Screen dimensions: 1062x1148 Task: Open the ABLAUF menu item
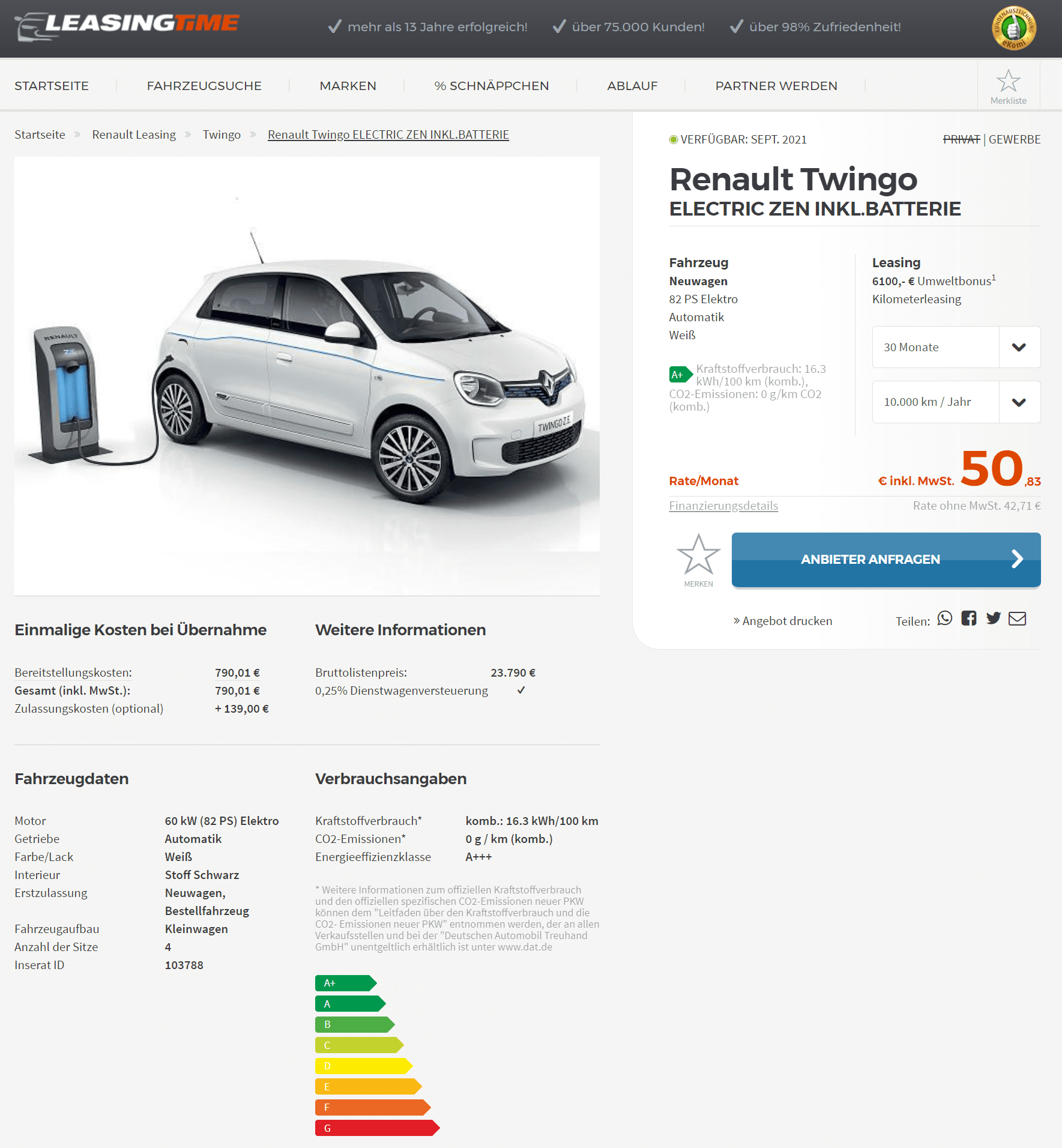click(632, 86)
